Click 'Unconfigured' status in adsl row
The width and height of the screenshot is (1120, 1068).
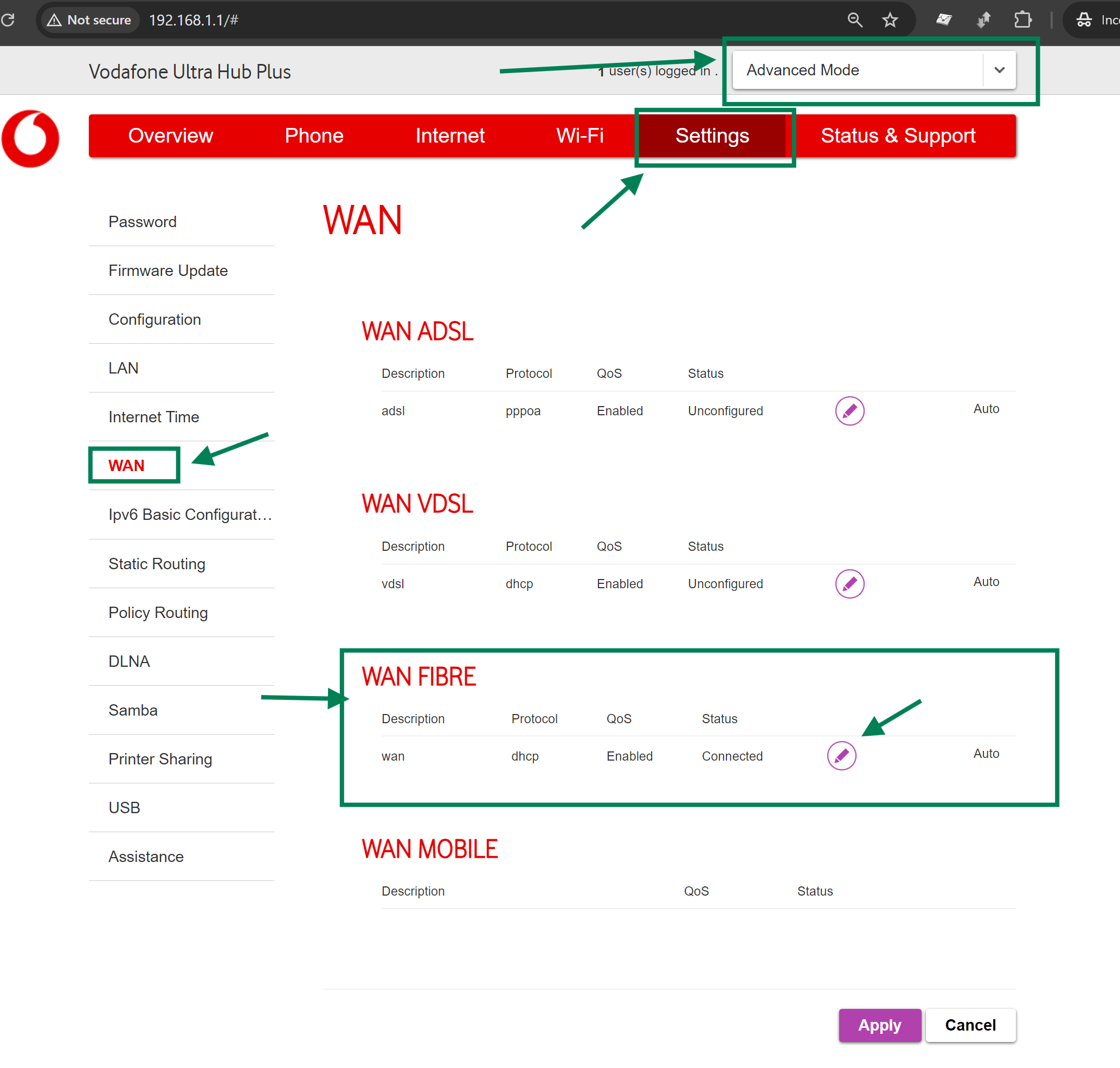(725, 411)
